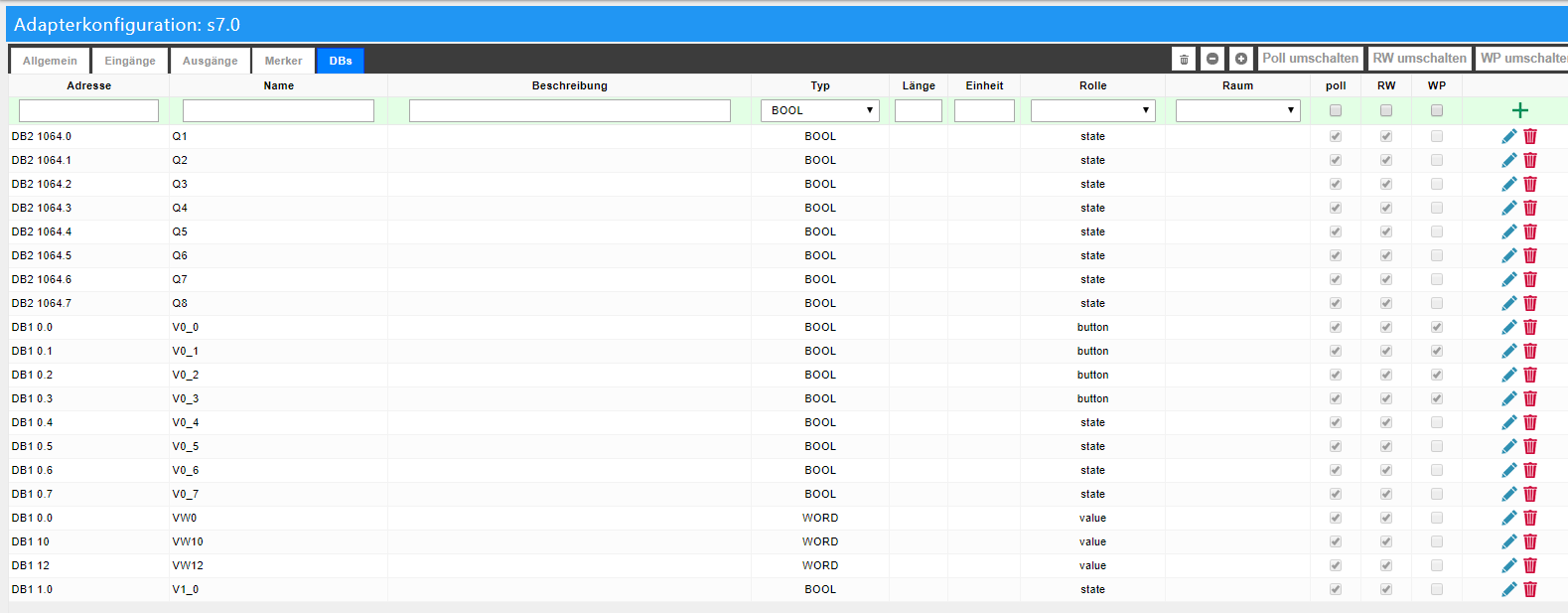This screenshot has width=1568, height=613.
Task: Click the name cell V1_0
Action: pyautogui.click(x=186, y=589)
